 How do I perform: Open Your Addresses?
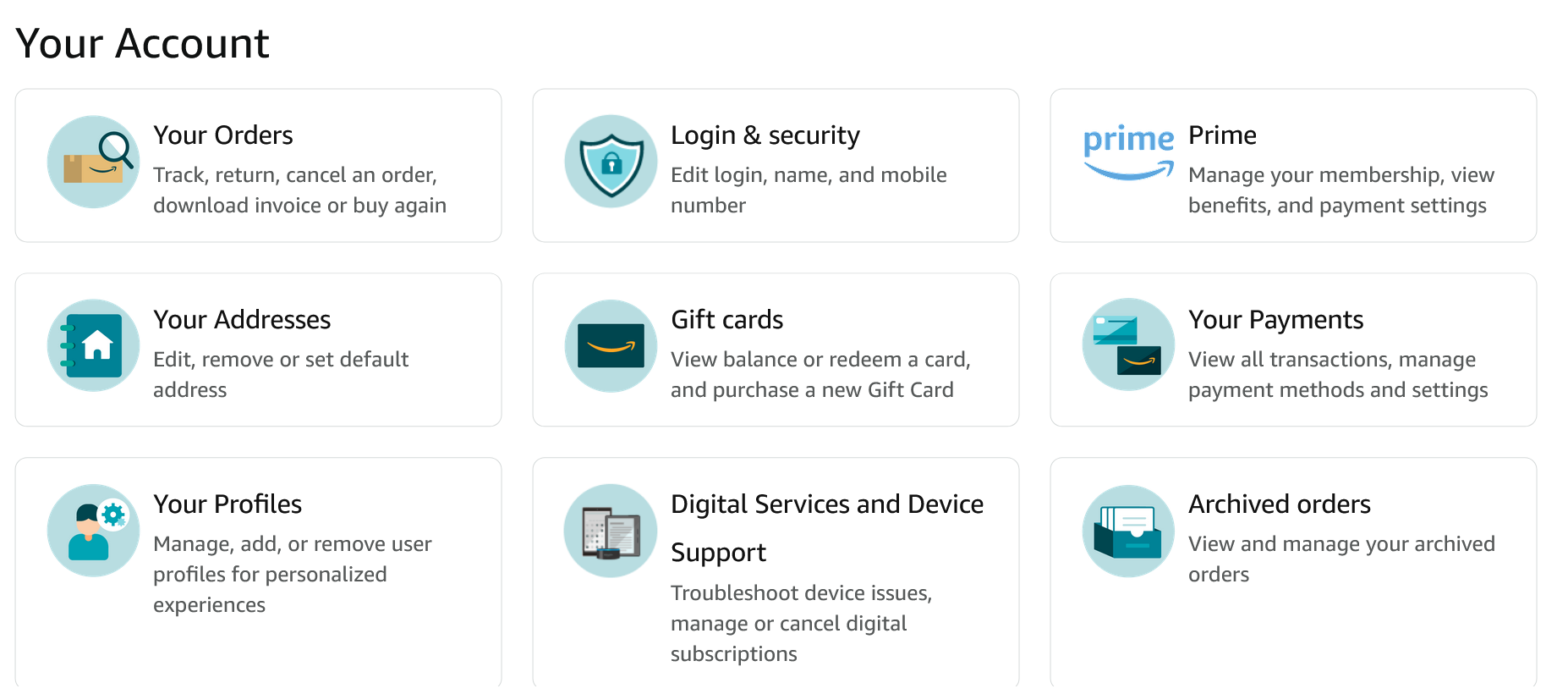[242, 319]
